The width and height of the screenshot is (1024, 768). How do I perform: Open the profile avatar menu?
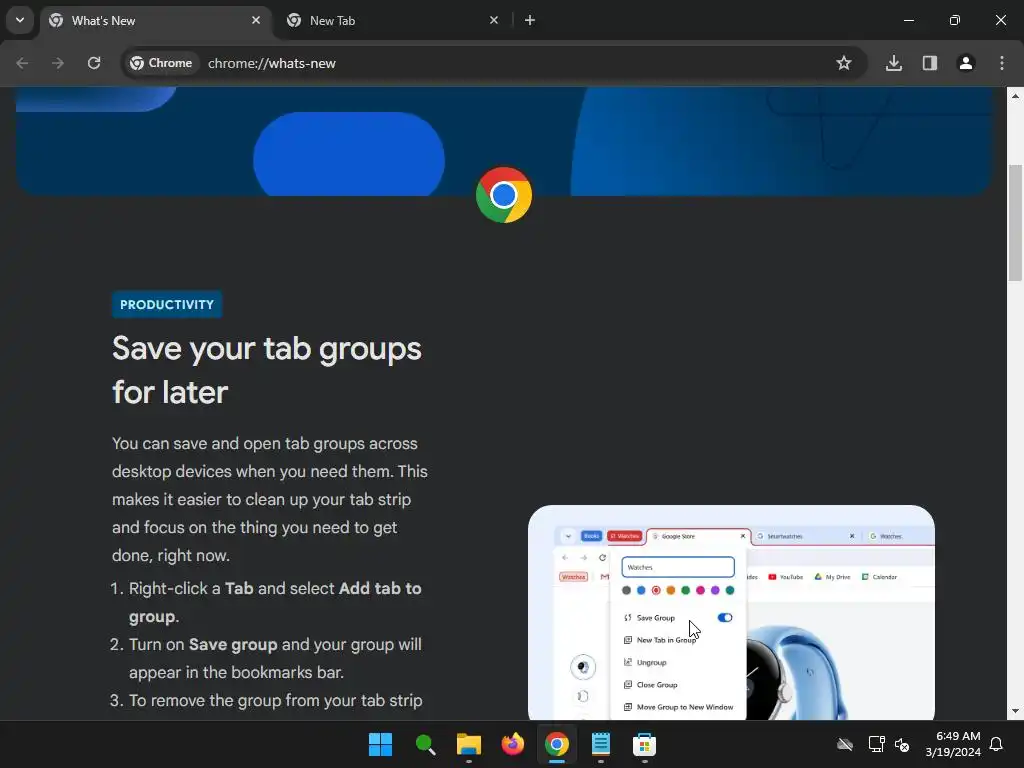coord(966,63)
